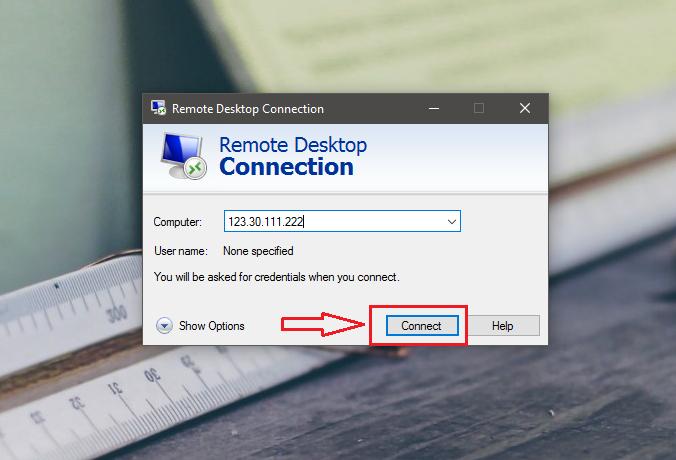This screenshot has height=460, width=676.
Task: Close the Remote Desktop Connection window
Action: pyautogui.click(x=525, y=108)
